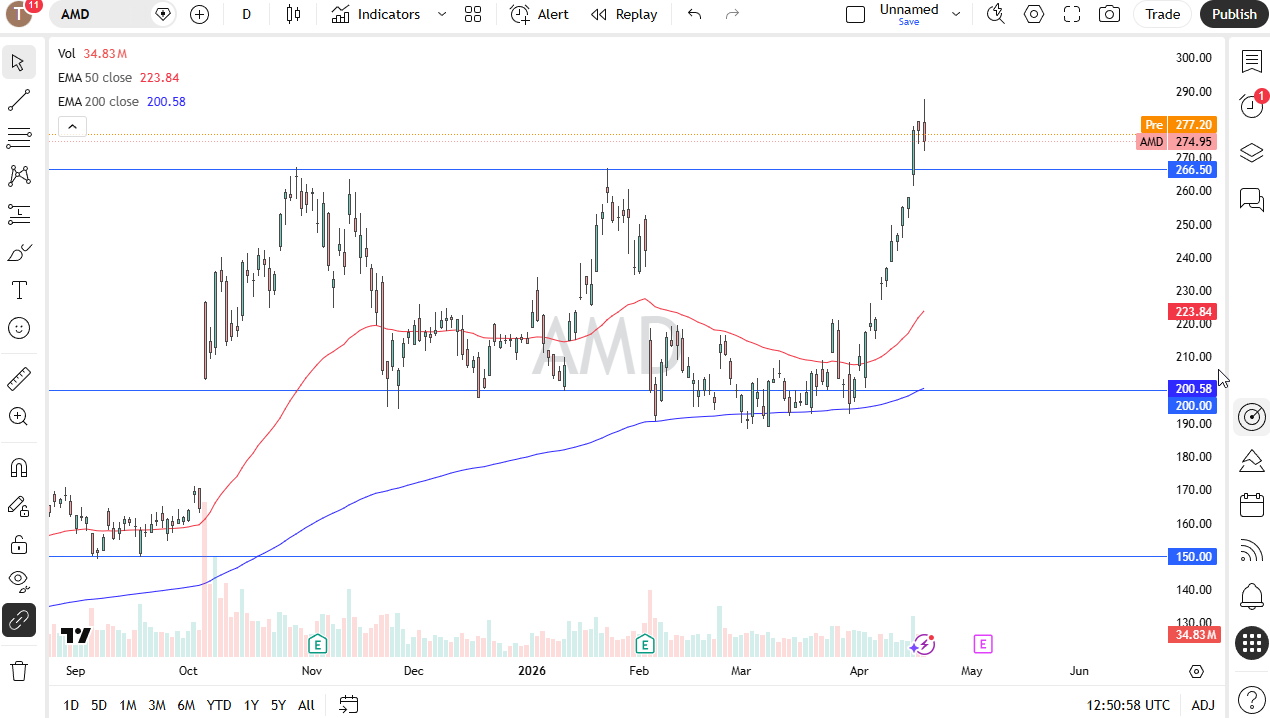
Task: Lock all drawing tools
Action: (18, 544)
